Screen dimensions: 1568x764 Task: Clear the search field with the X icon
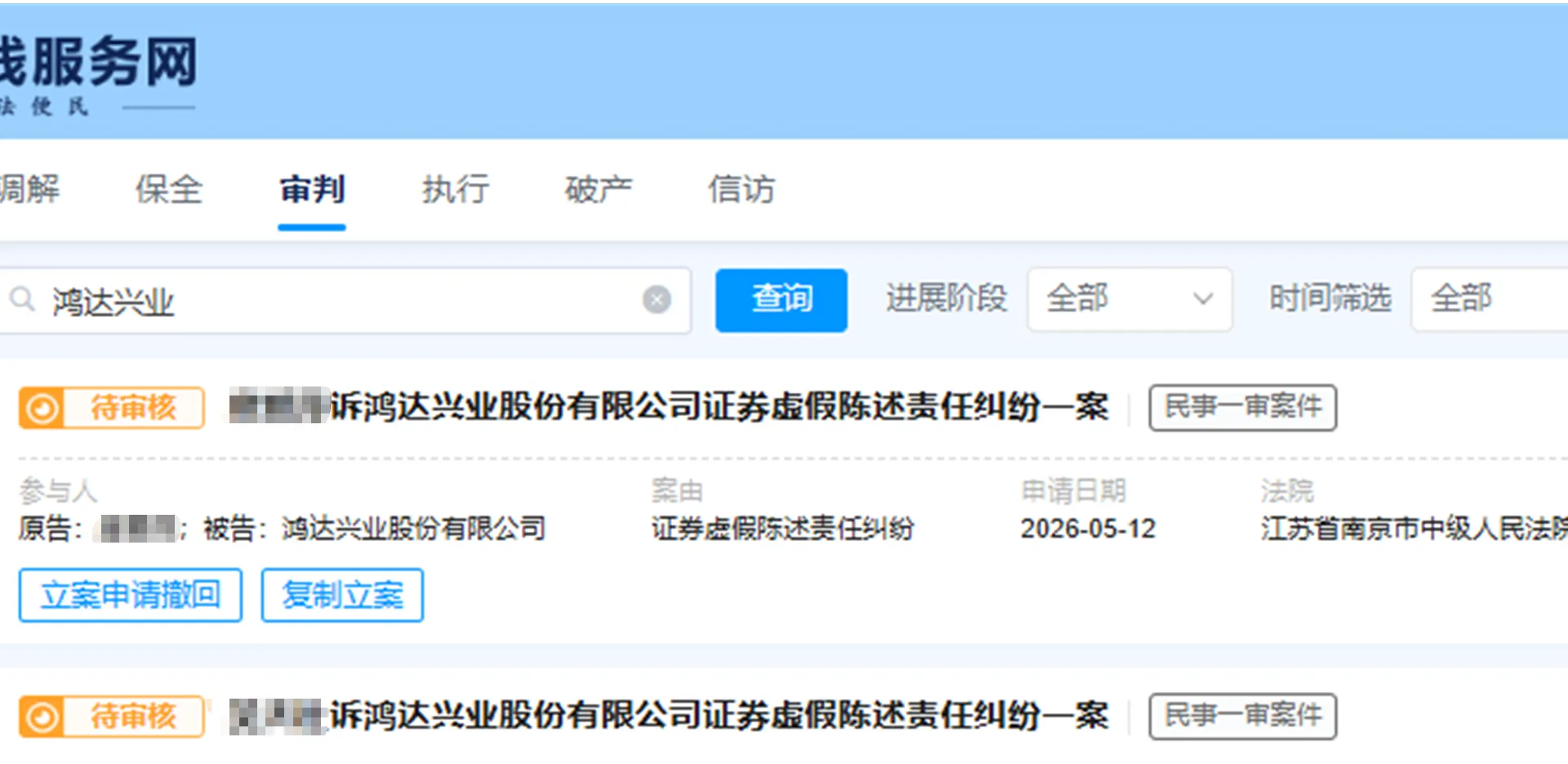(657, 300)
